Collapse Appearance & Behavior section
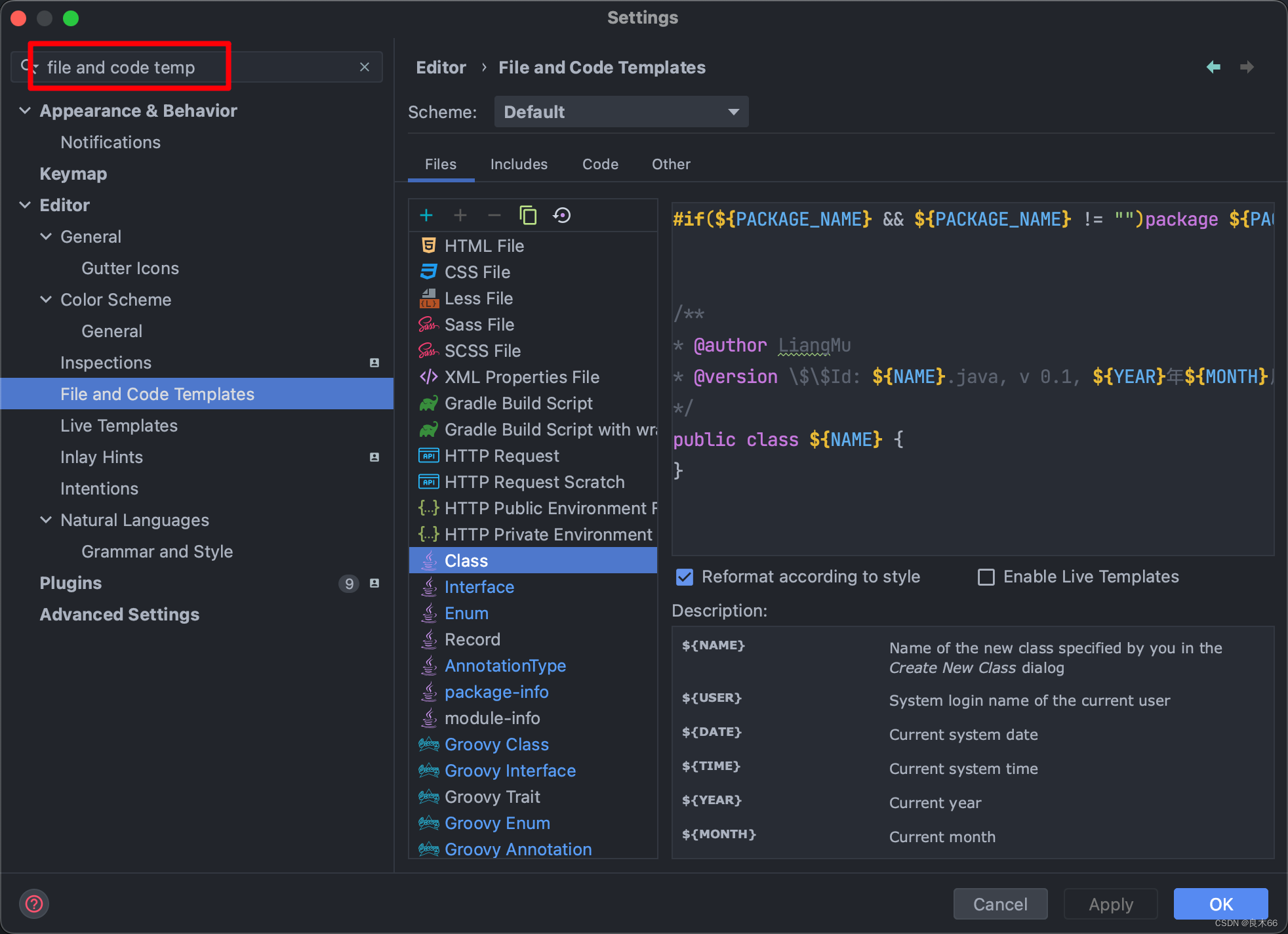This screenshot has height=934, width=1288. pos(25,110)
